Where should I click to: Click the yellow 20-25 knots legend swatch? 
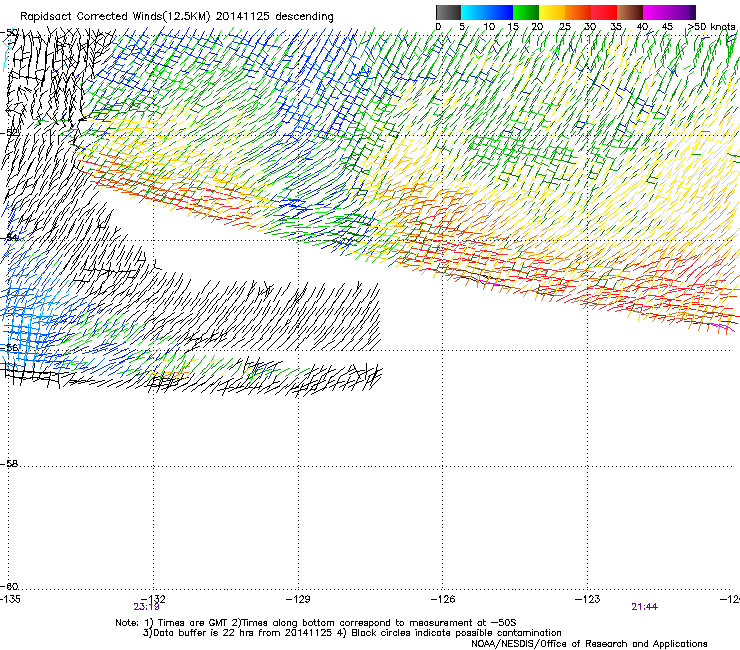[x=552, y=12]
